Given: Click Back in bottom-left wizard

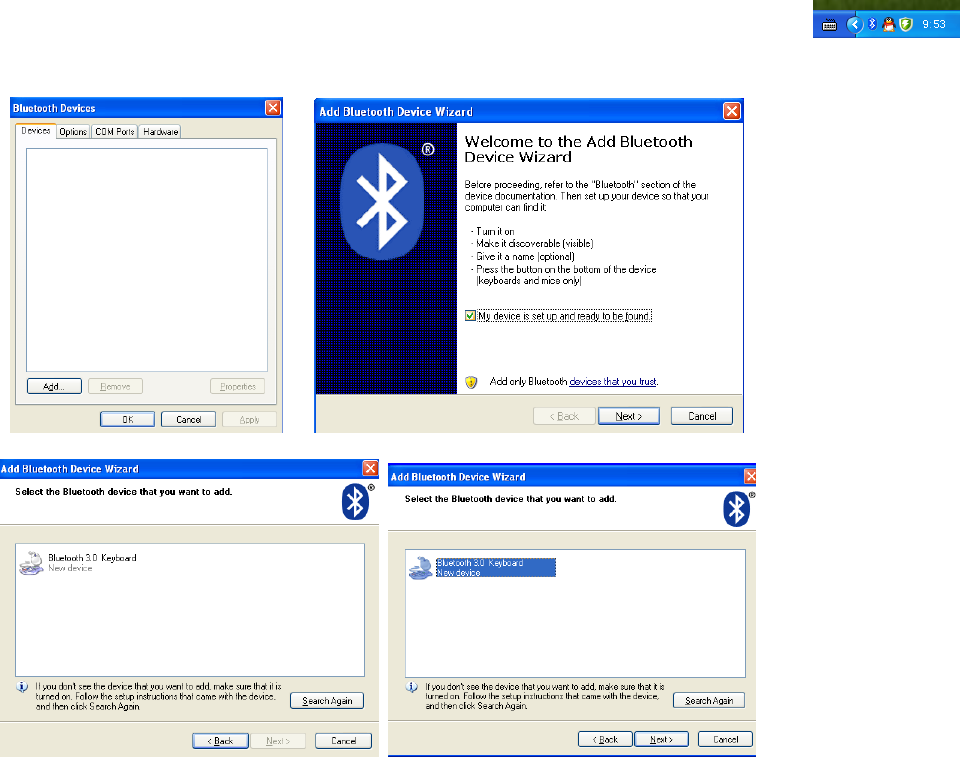Looking at the screenshot, I should tap(220, 740).
